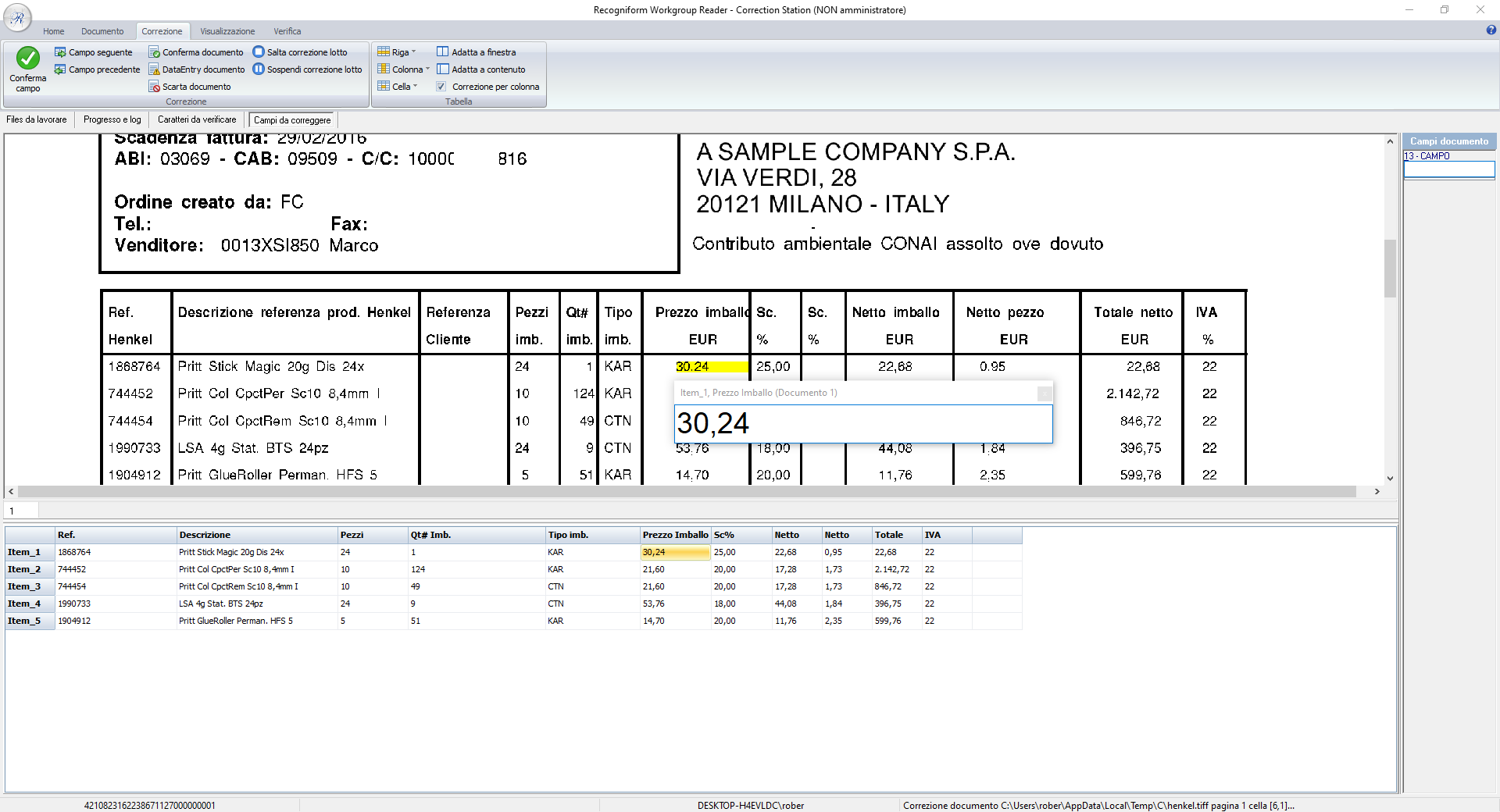Click the highlighted 30,24 grid cell
This screenshot has height=812, width=1500.
[x=676, y=552]
